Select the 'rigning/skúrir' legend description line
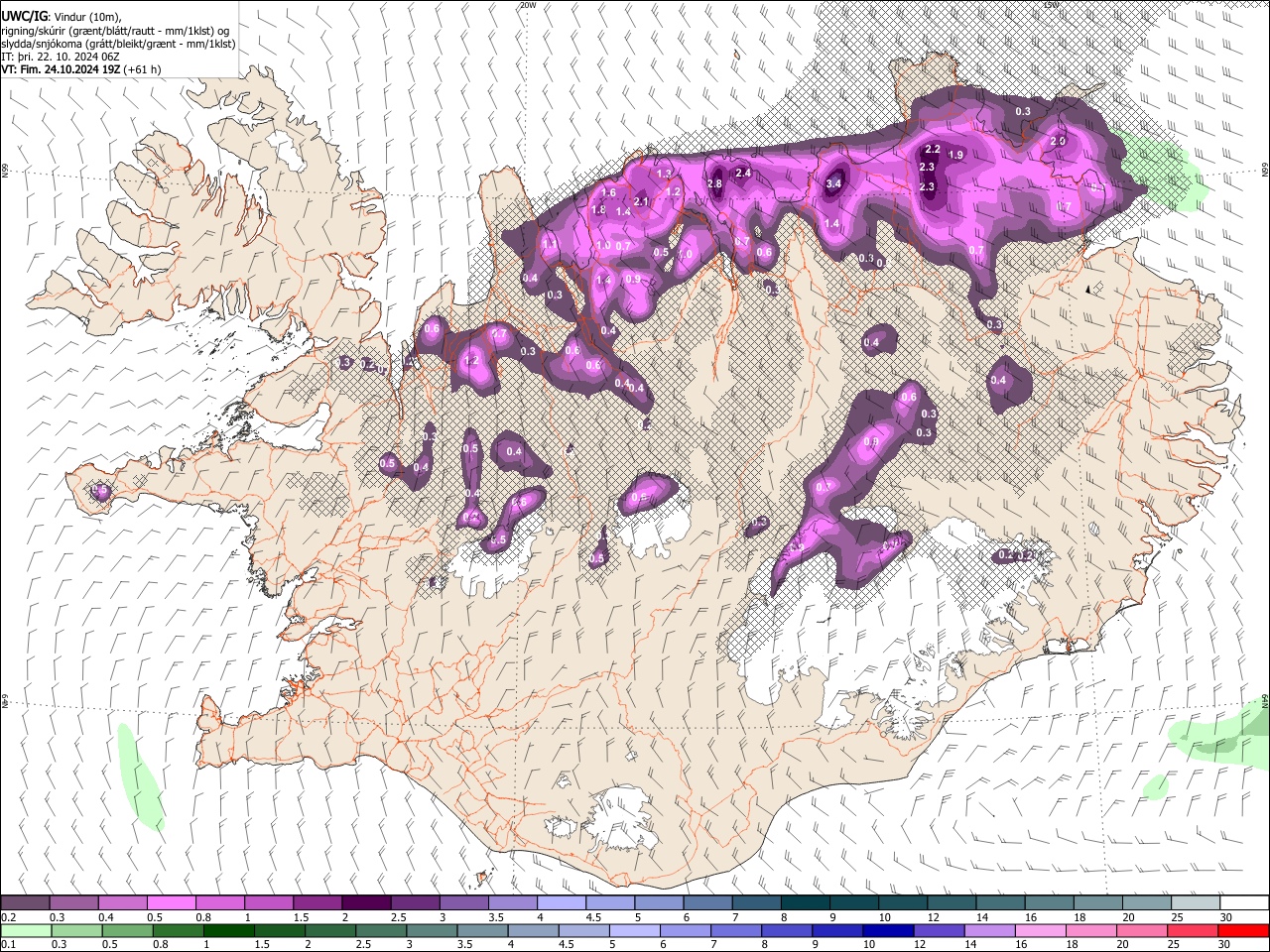Image resolution: width=1270 pixels, height=952 pixels. click(116, 31)
